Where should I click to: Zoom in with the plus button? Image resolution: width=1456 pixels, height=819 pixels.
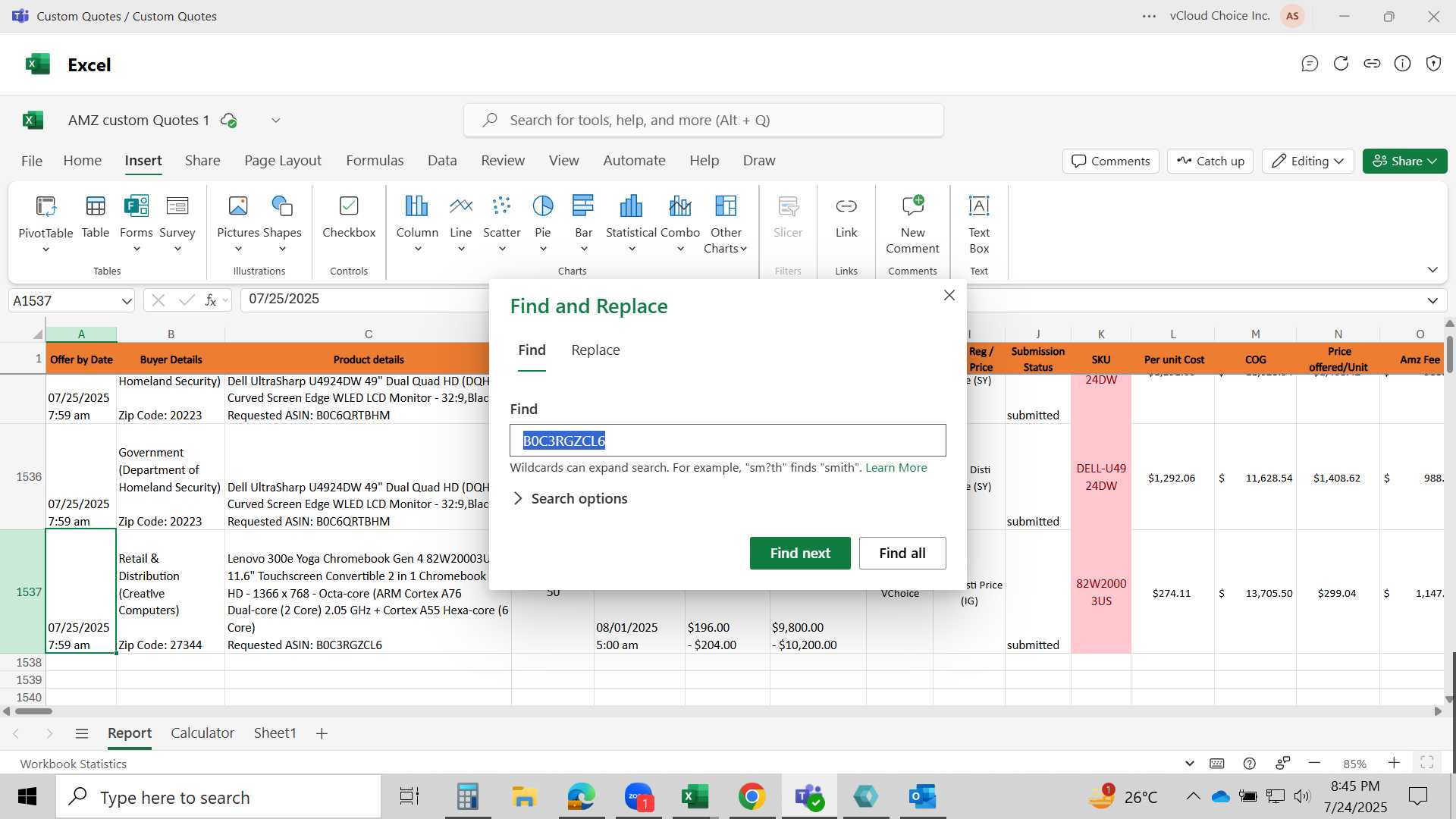click(1394, 763)
